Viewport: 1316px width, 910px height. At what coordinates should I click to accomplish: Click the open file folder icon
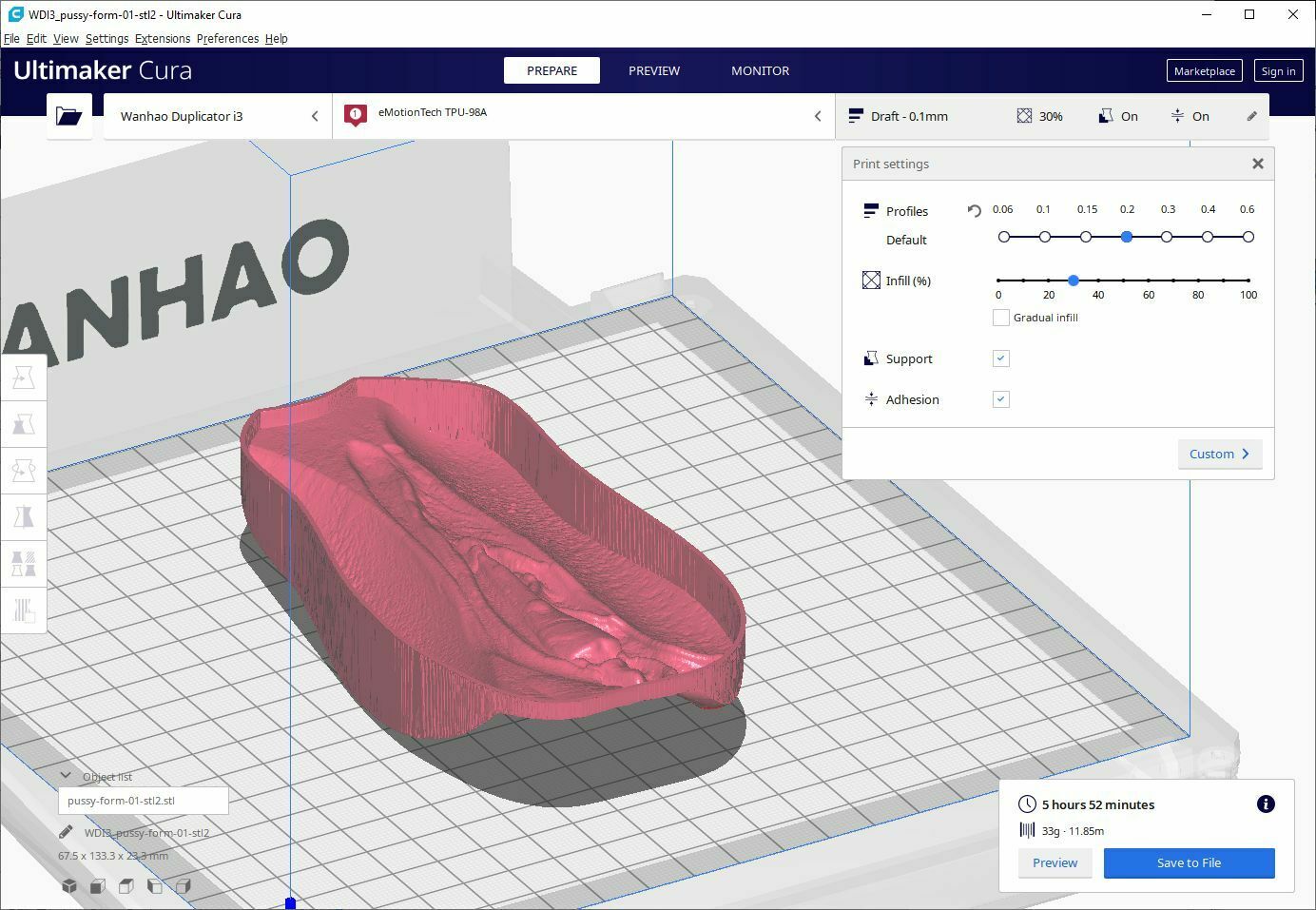coord(68,116)
